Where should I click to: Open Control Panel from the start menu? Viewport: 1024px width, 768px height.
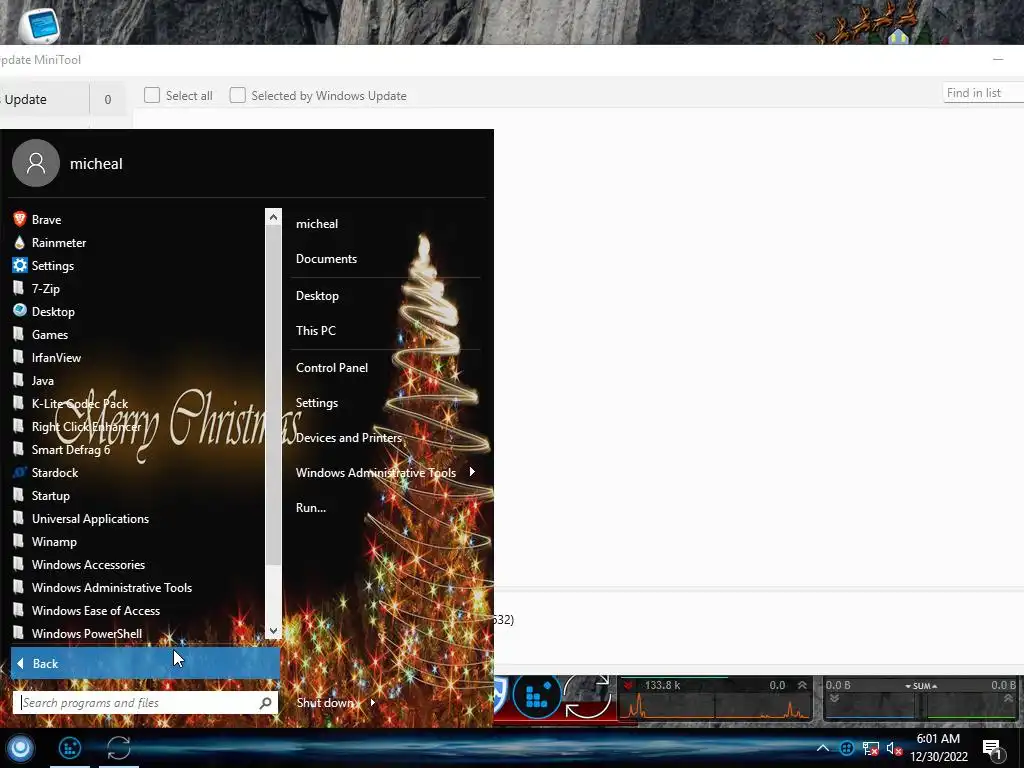pos(332,368)
